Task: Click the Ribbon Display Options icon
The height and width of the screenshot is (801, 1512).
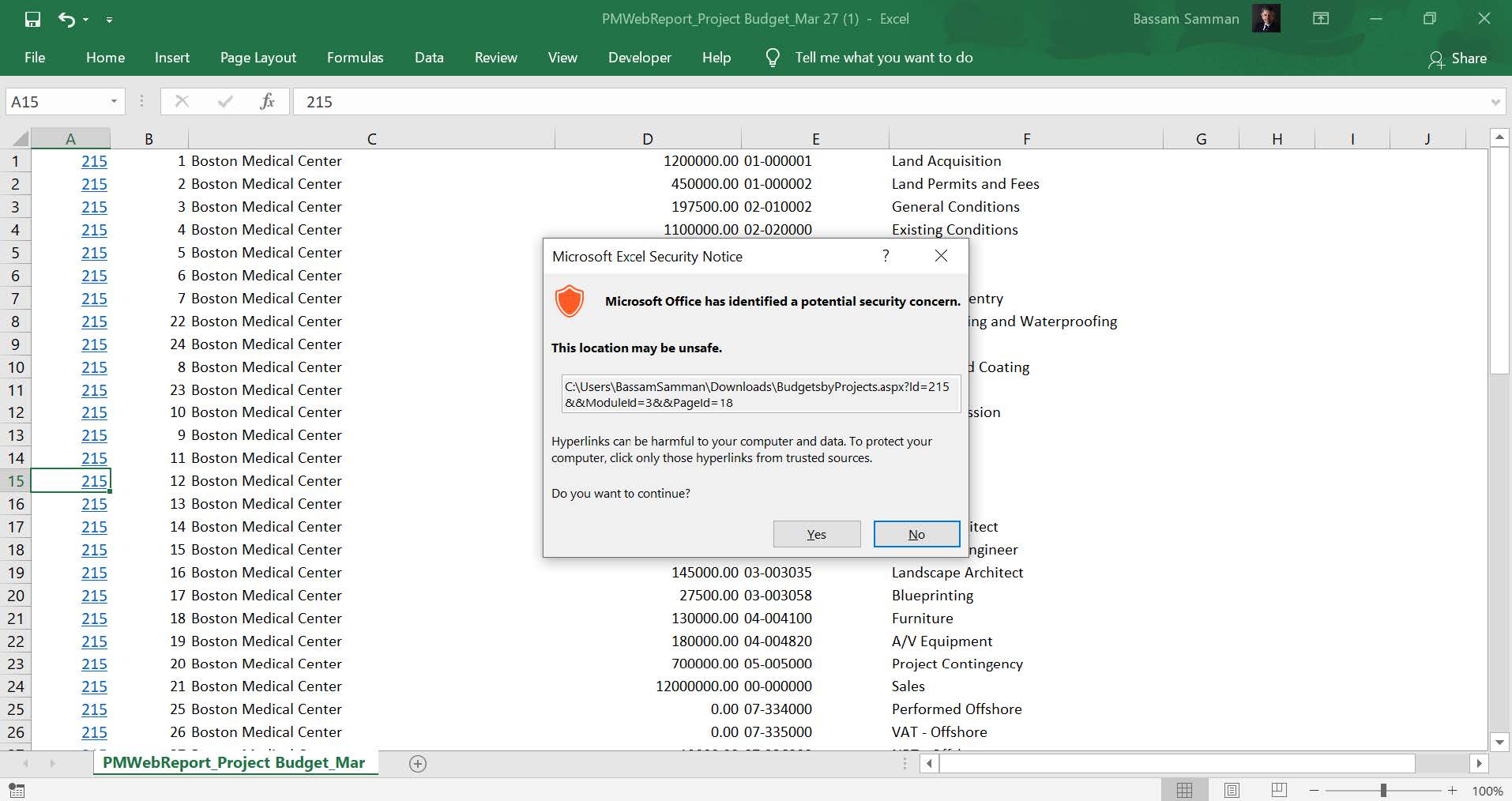Action: click(x=1321, y=19)
